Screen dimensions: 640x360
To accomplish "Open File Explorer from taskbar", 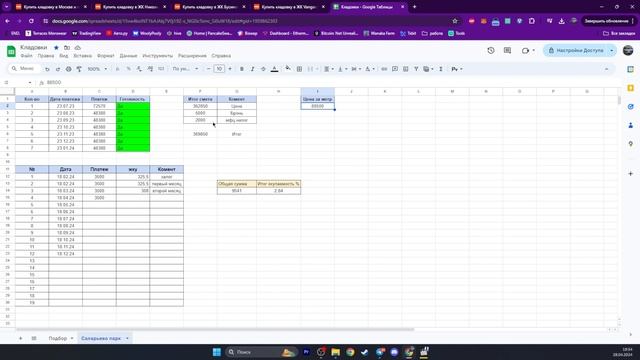I will pyautogui.click(x=336, y=352).
